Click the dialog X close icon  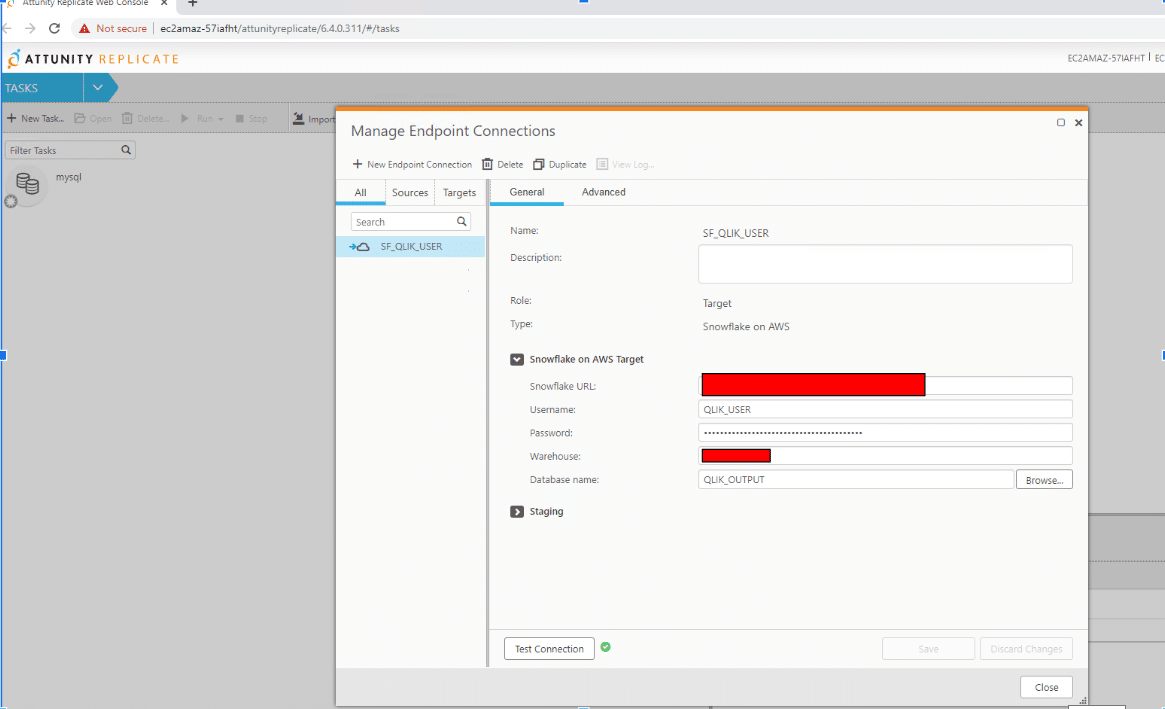(1079, 123)
